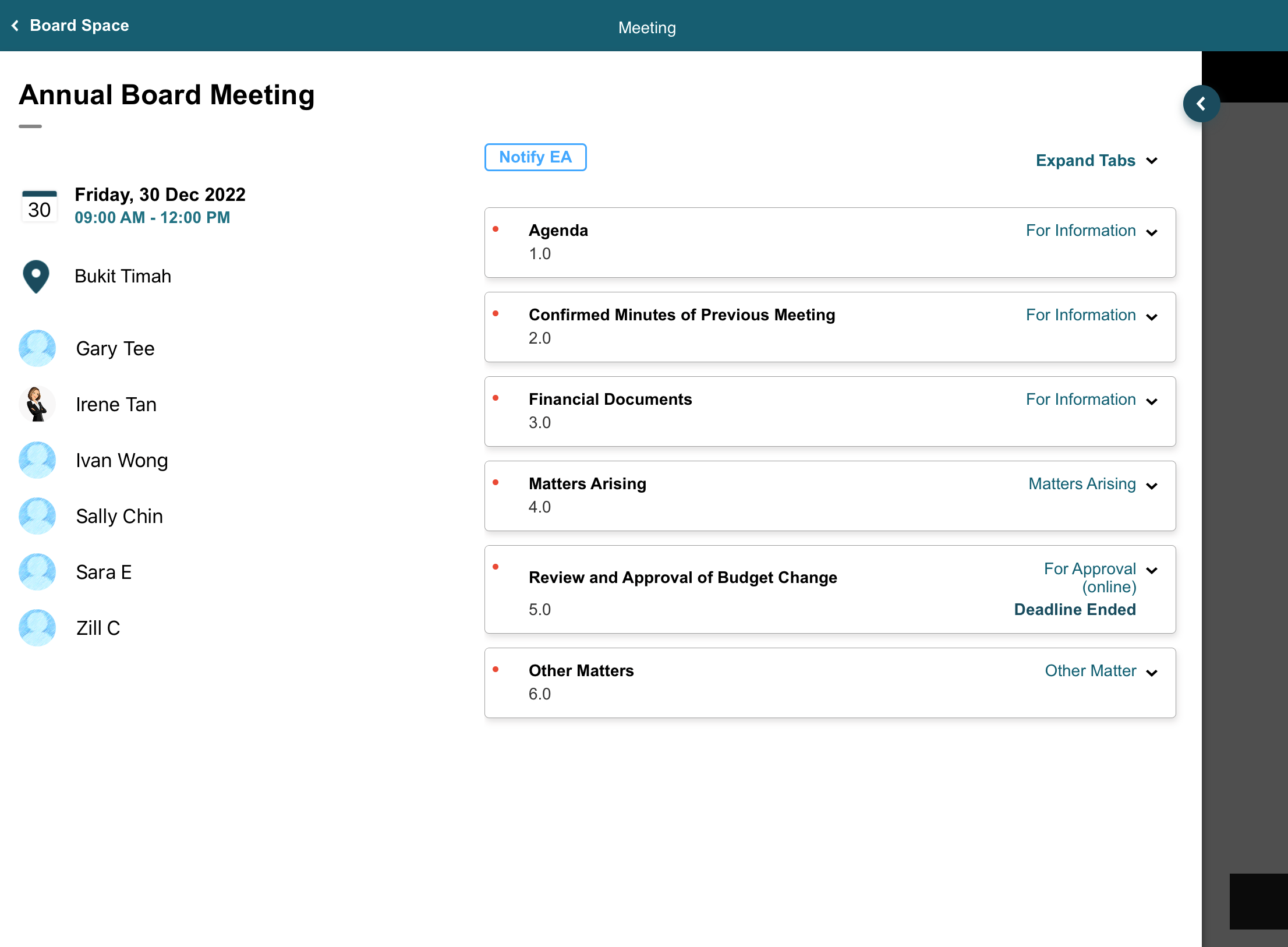1288x947 pixels.
Task: Click the Deadline Ended label
Action: (1074, 609)
